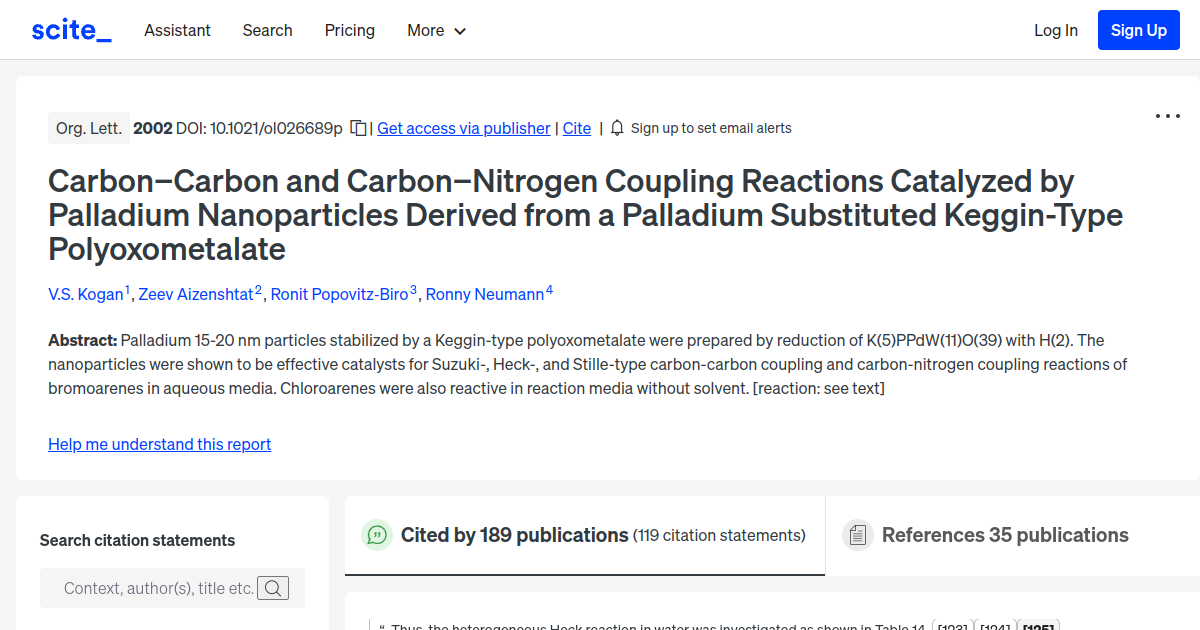Copy the DOI using the clipboard icon
1200x630 pixels.
(x=357, y=128)
